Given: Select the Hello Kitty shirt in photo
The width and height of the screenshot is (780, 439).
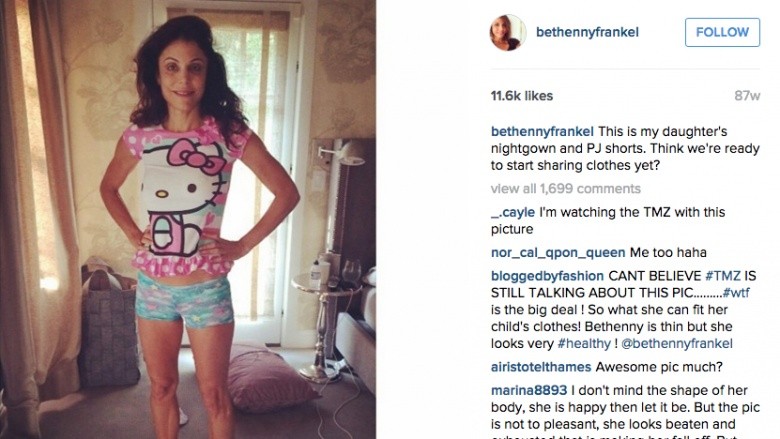Looking at the screenshot, I should (184, 197).
